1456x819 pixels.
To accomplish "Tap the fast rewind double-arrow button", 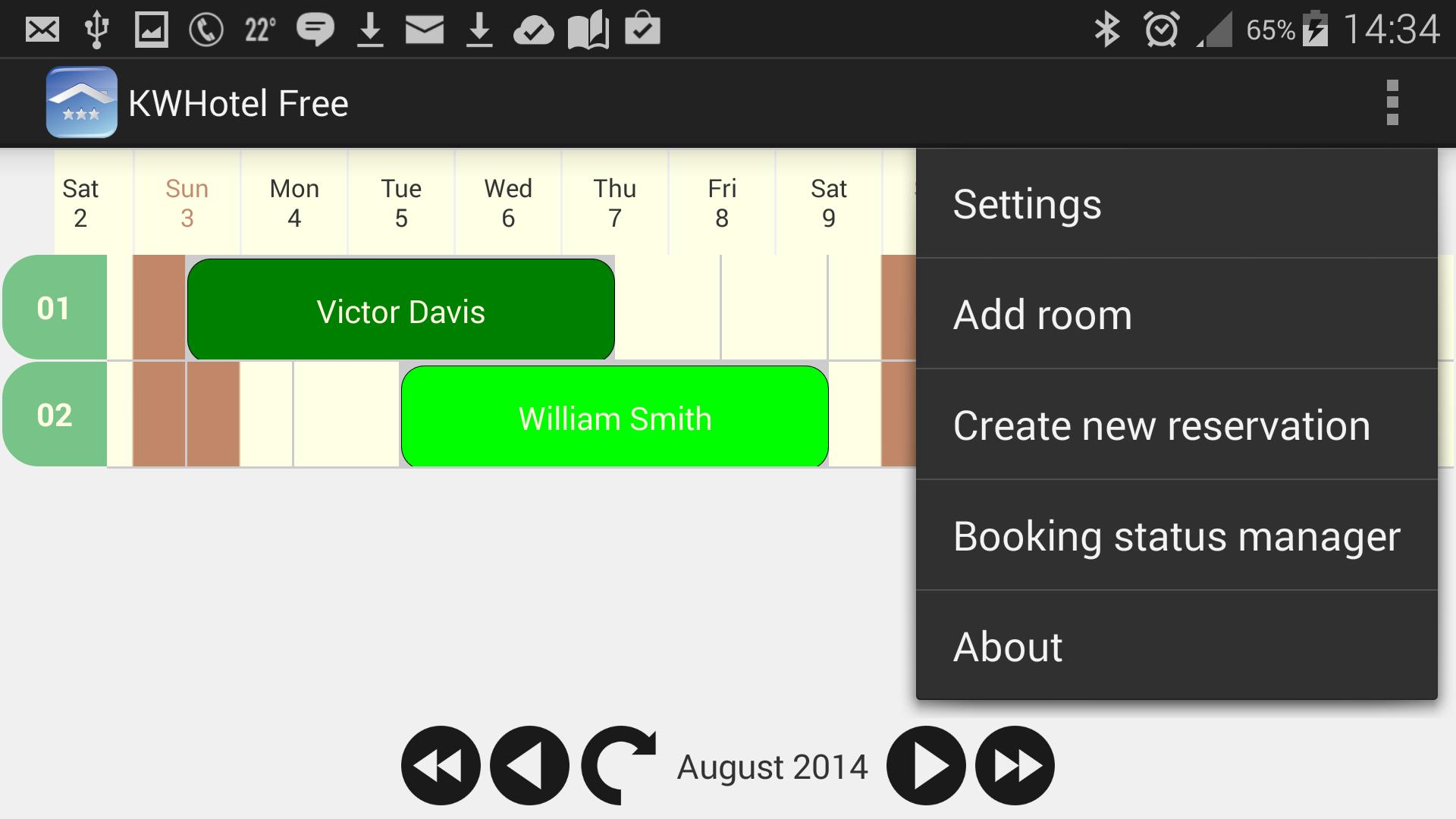I will click(x=441, y=765).
